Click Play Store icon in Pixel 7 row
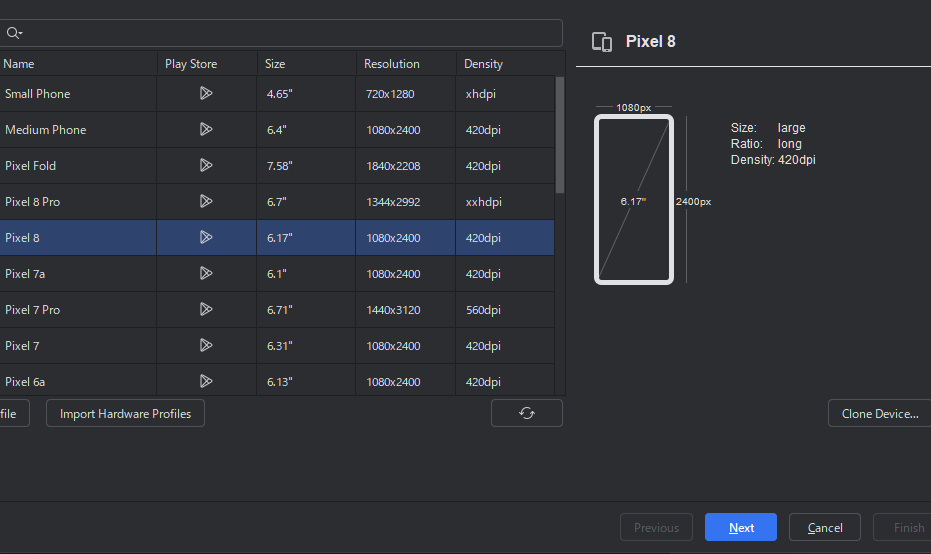The height and width of the screenshot is (554, 931). [206, 345]
